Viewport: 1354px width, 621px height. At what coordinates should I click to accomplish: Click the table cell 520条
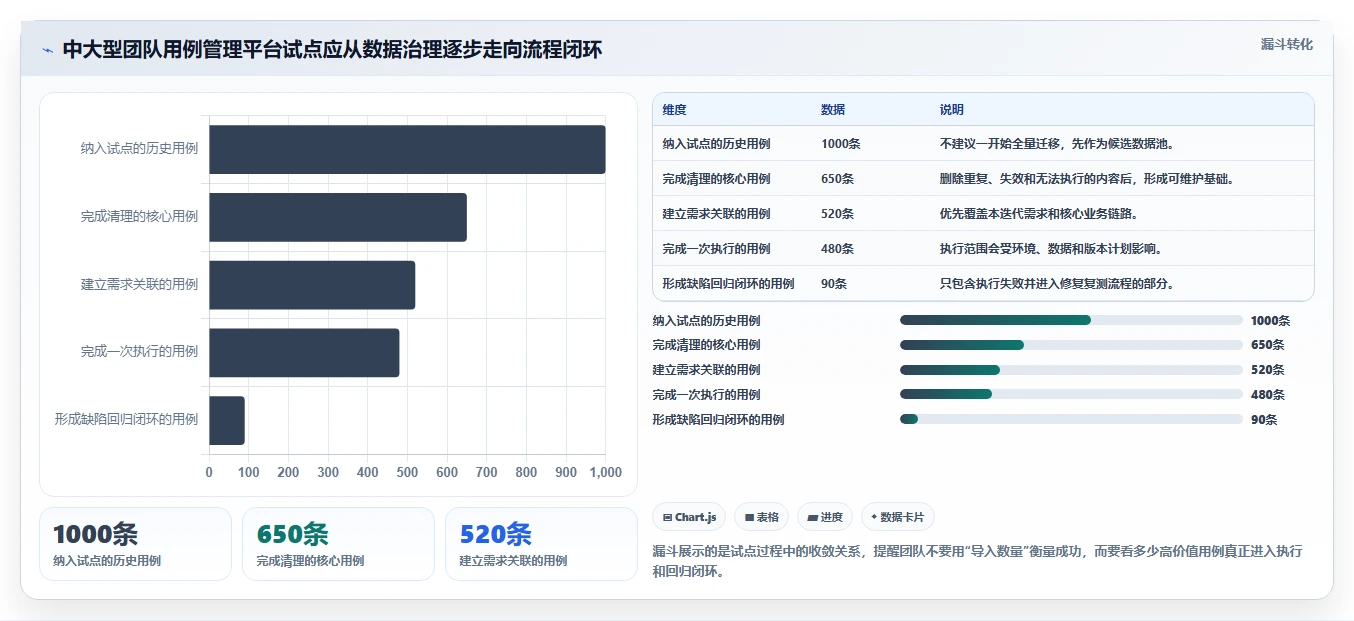(837, 214)
